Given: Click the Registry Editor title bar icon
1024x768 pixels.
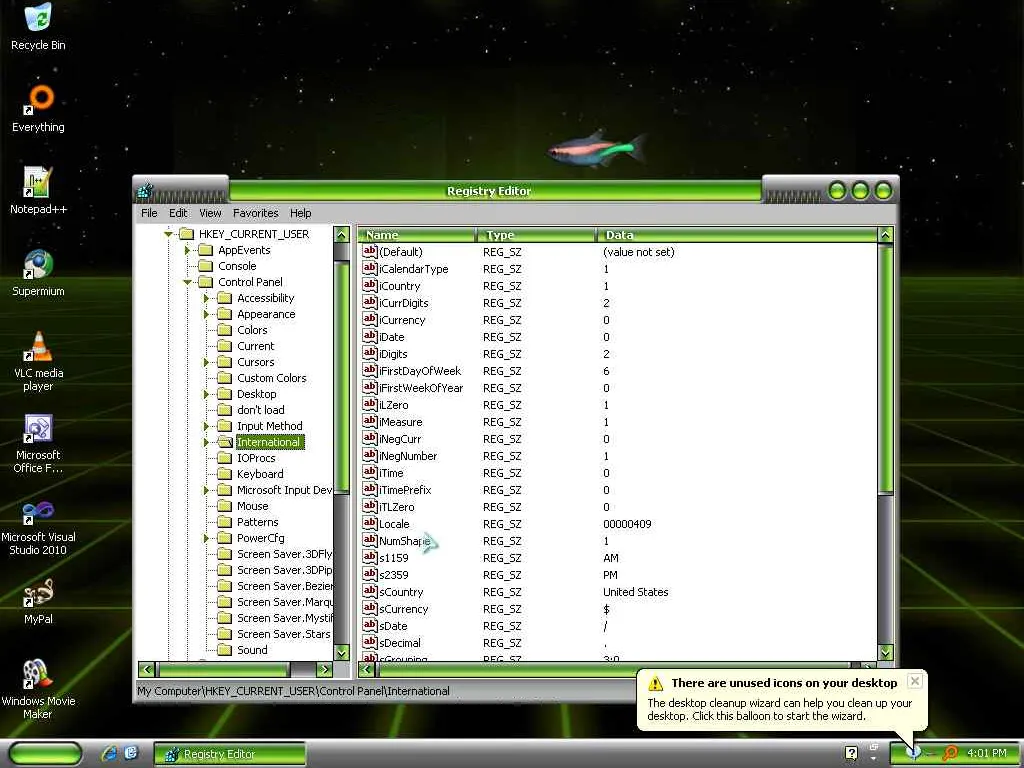Looking at the screenshot, I should tap(145, 191).
